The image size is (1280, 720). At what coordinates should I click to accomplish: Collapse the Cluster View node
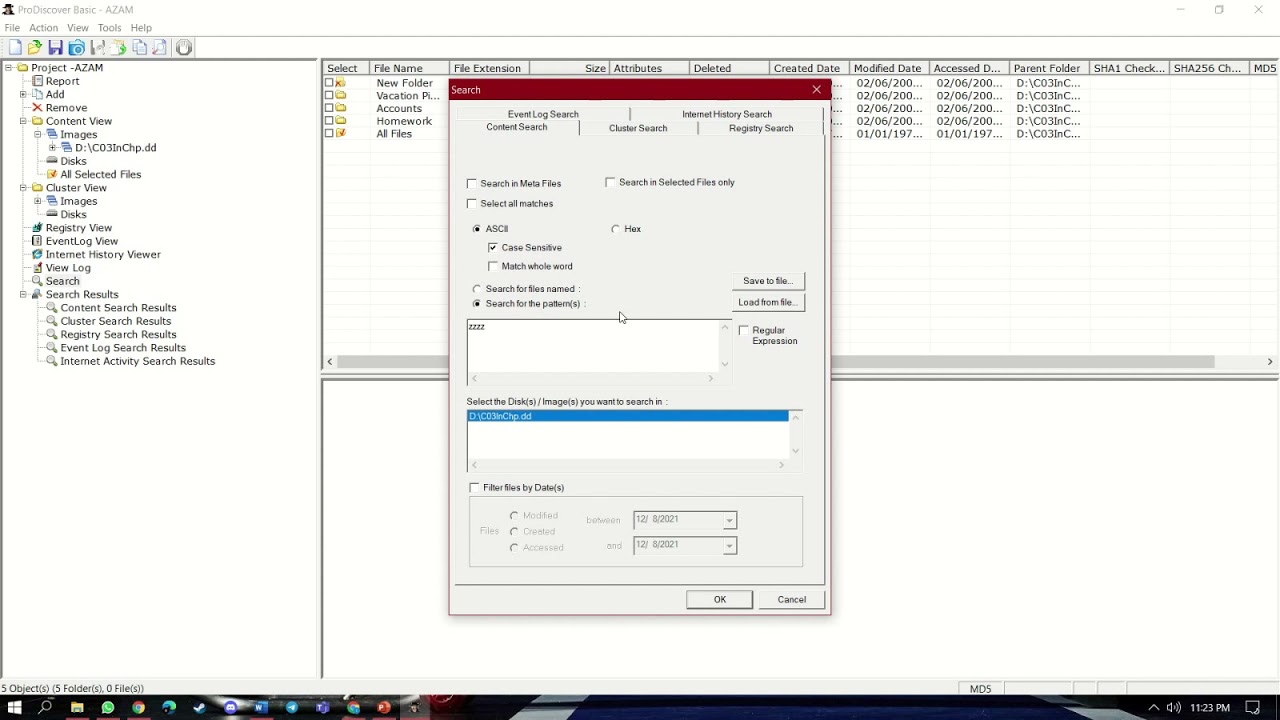click(x=23, y=188)
